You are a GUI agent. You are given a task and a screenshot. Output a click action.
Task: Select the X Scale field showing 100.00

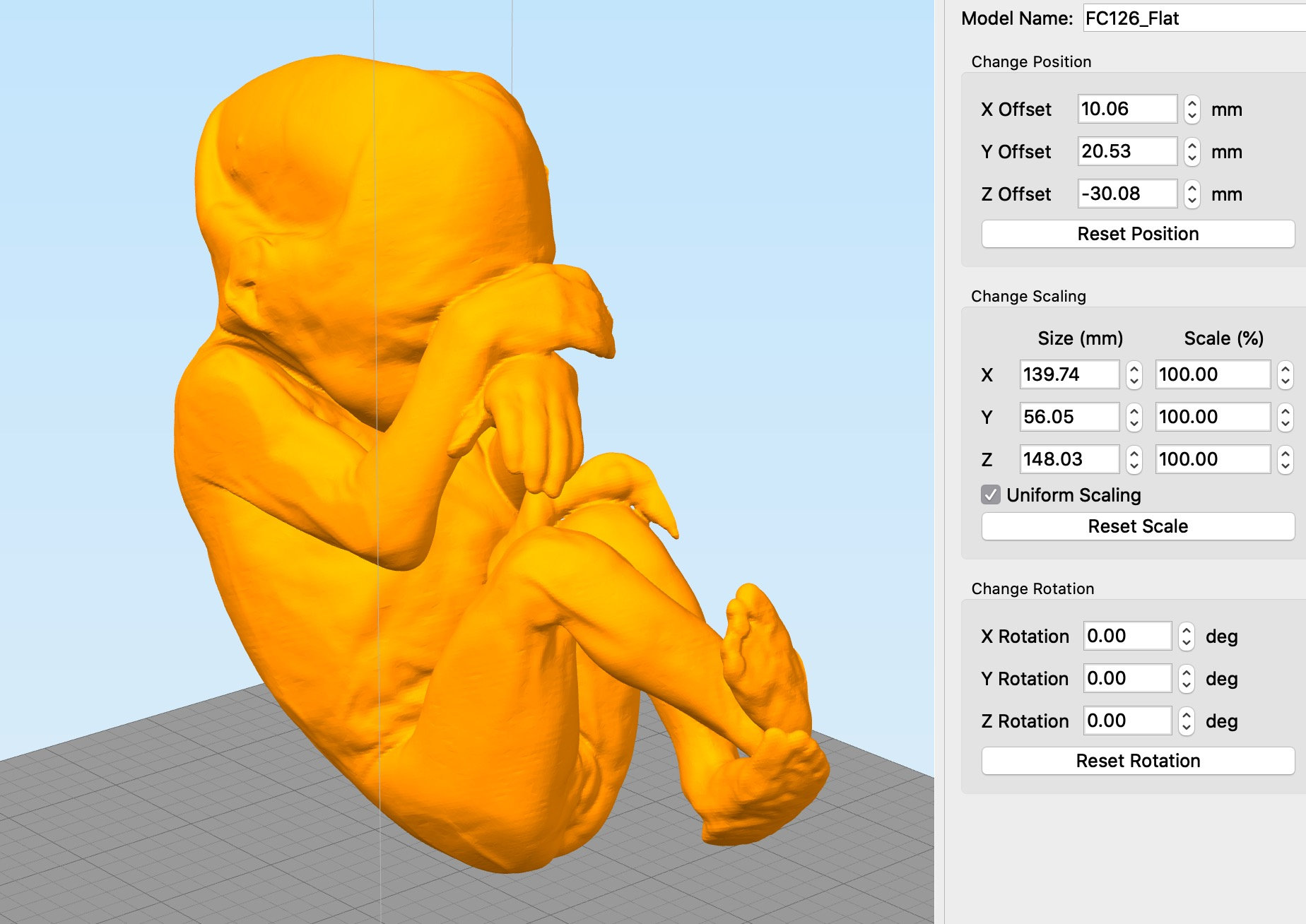click(1212, 374)
